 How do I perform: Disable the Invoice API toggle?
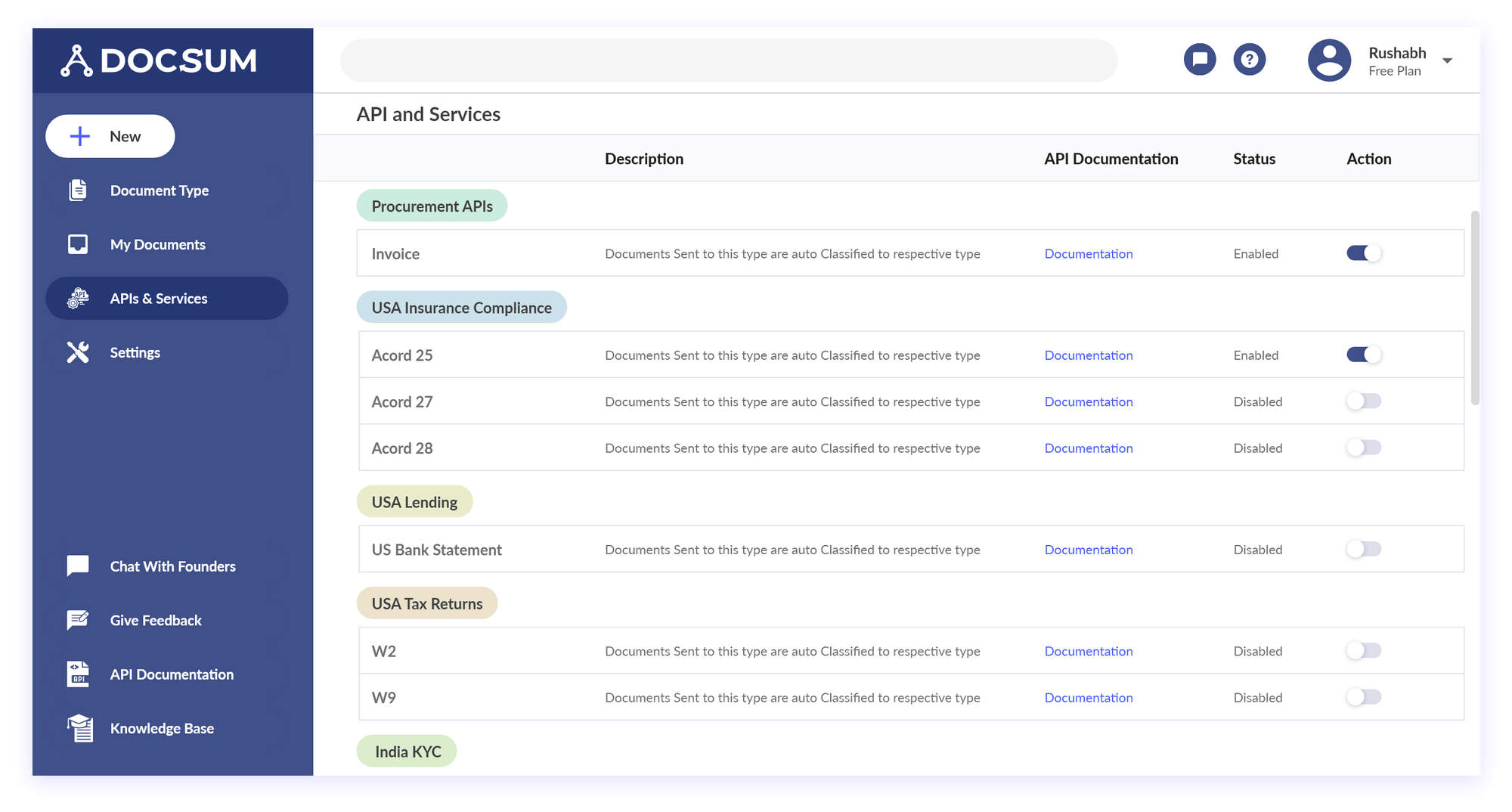[x=1363, y=253]
